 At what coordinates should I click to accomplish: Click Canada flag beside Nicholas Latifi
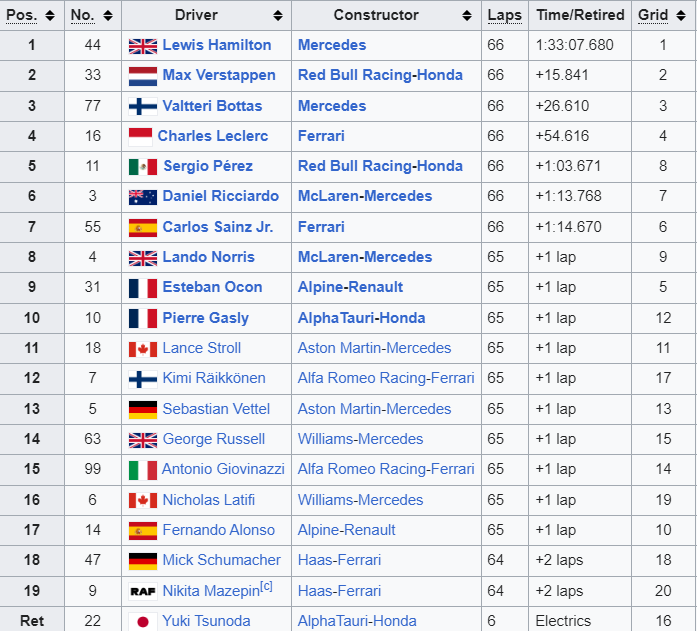click(143, 500)
